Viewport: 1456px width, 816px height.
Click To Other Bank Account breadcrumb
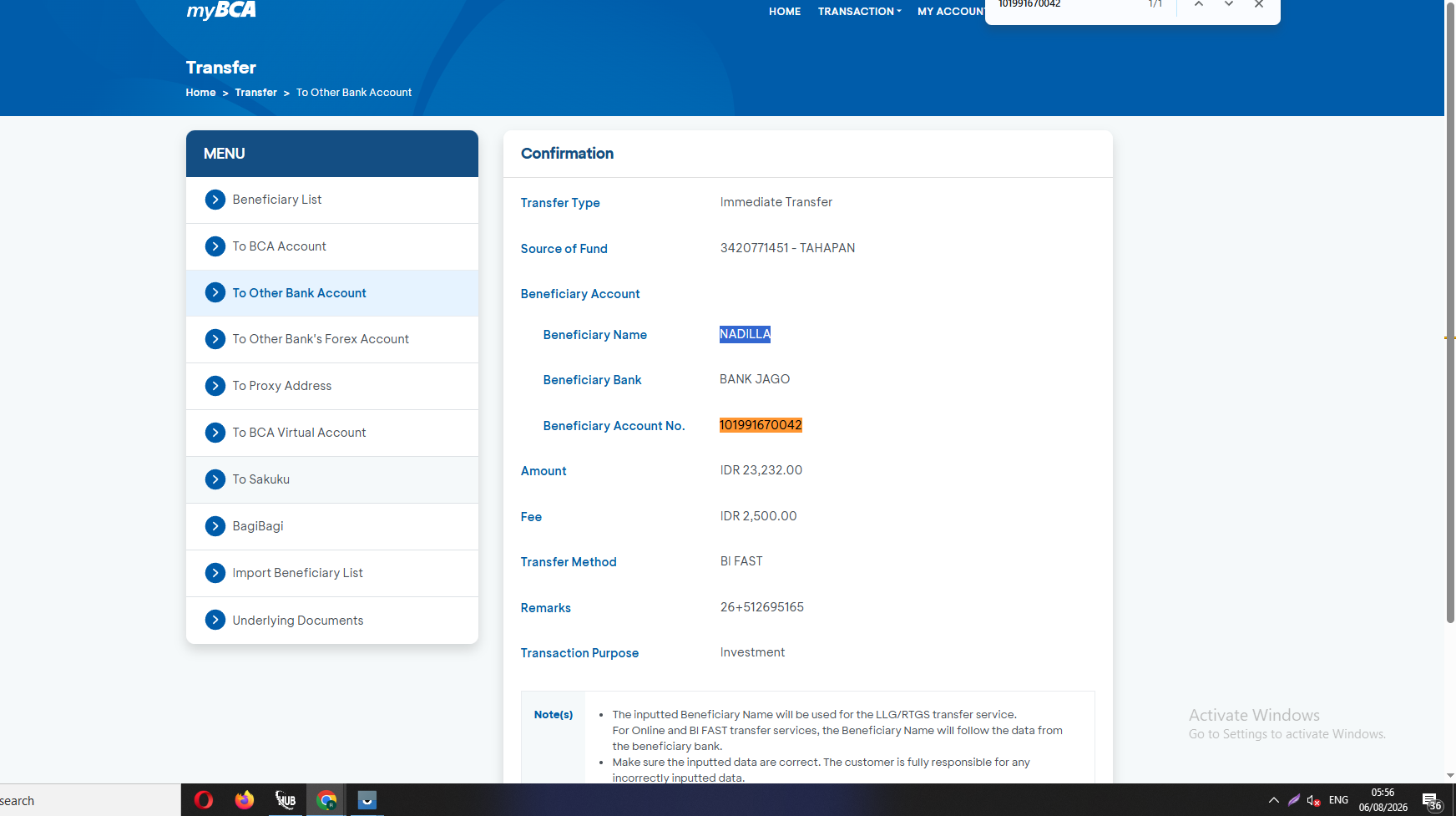[x=354, y=93]
